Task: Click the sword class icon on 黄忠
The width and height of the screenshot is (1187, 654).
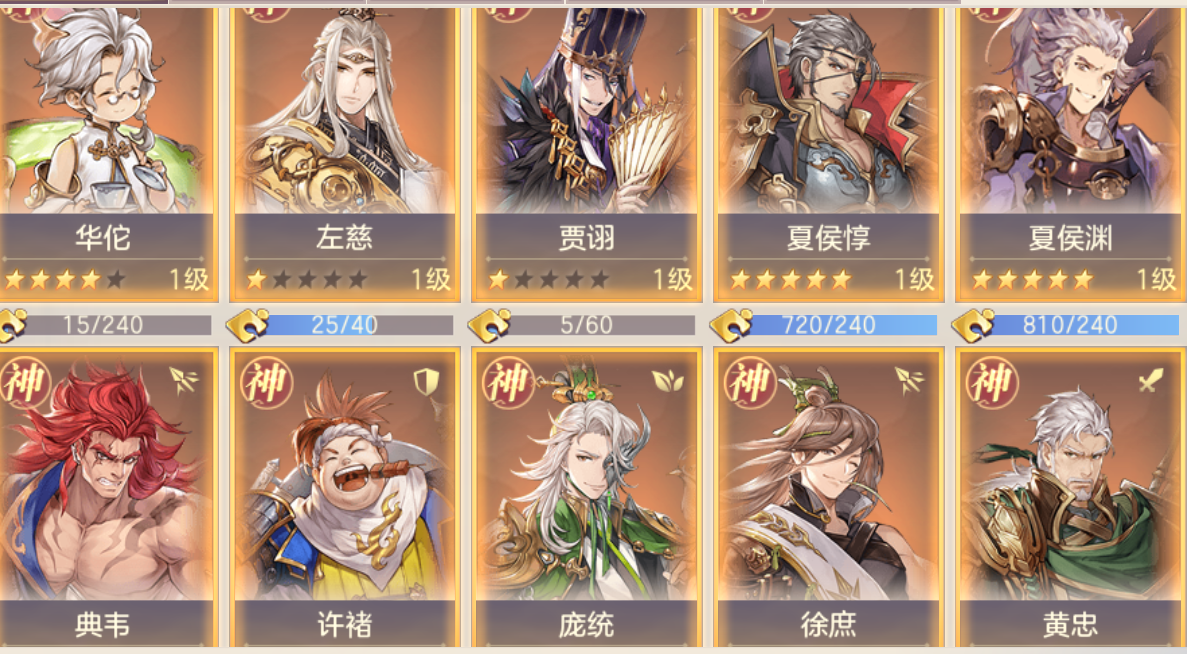Action: click(x=1151, y=381)
